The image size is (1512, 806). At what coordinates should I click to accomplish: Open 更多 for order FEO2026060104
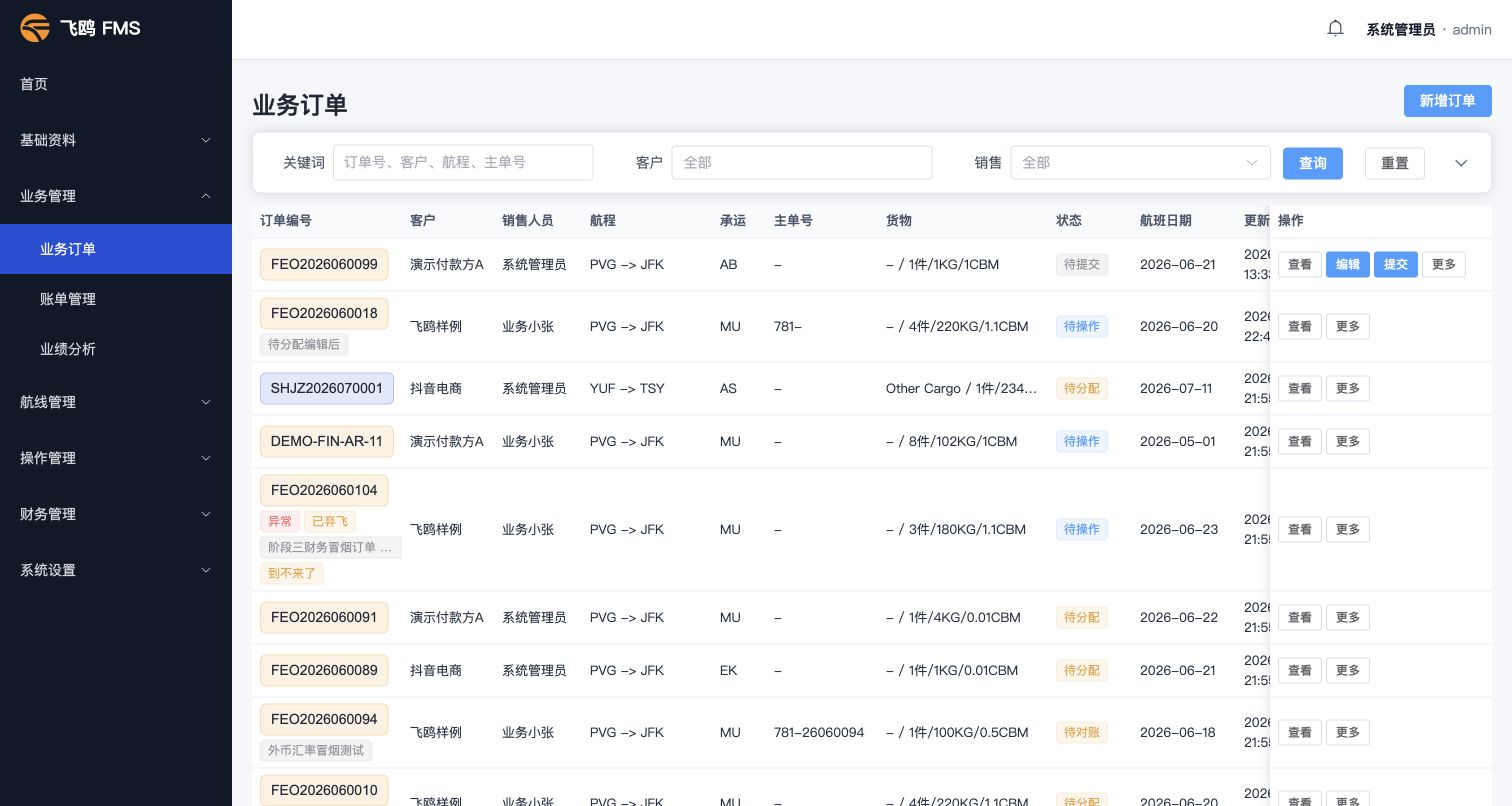(x=1347, y=530)
